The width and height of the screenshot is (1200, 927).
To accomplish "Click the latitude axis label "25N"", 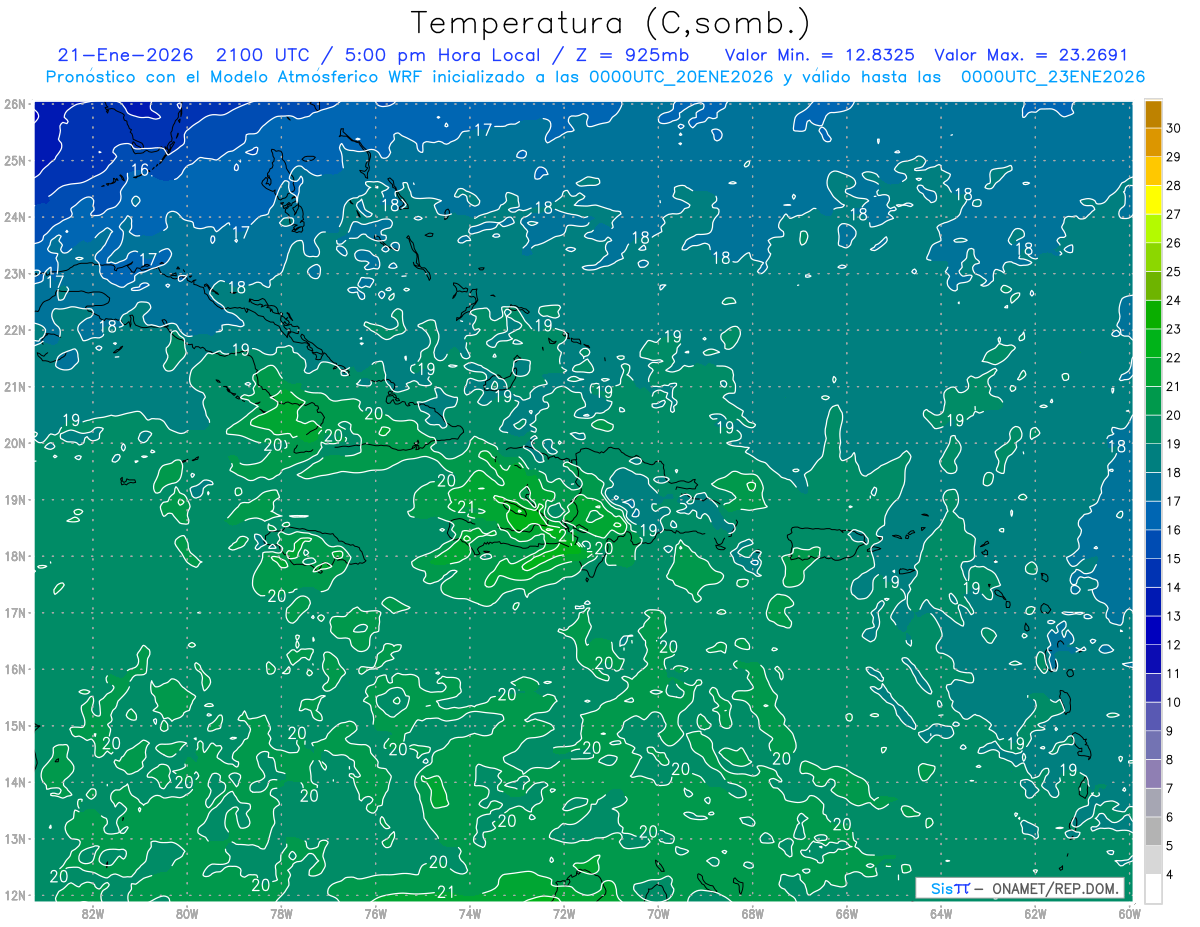I will tap(15, 160).
